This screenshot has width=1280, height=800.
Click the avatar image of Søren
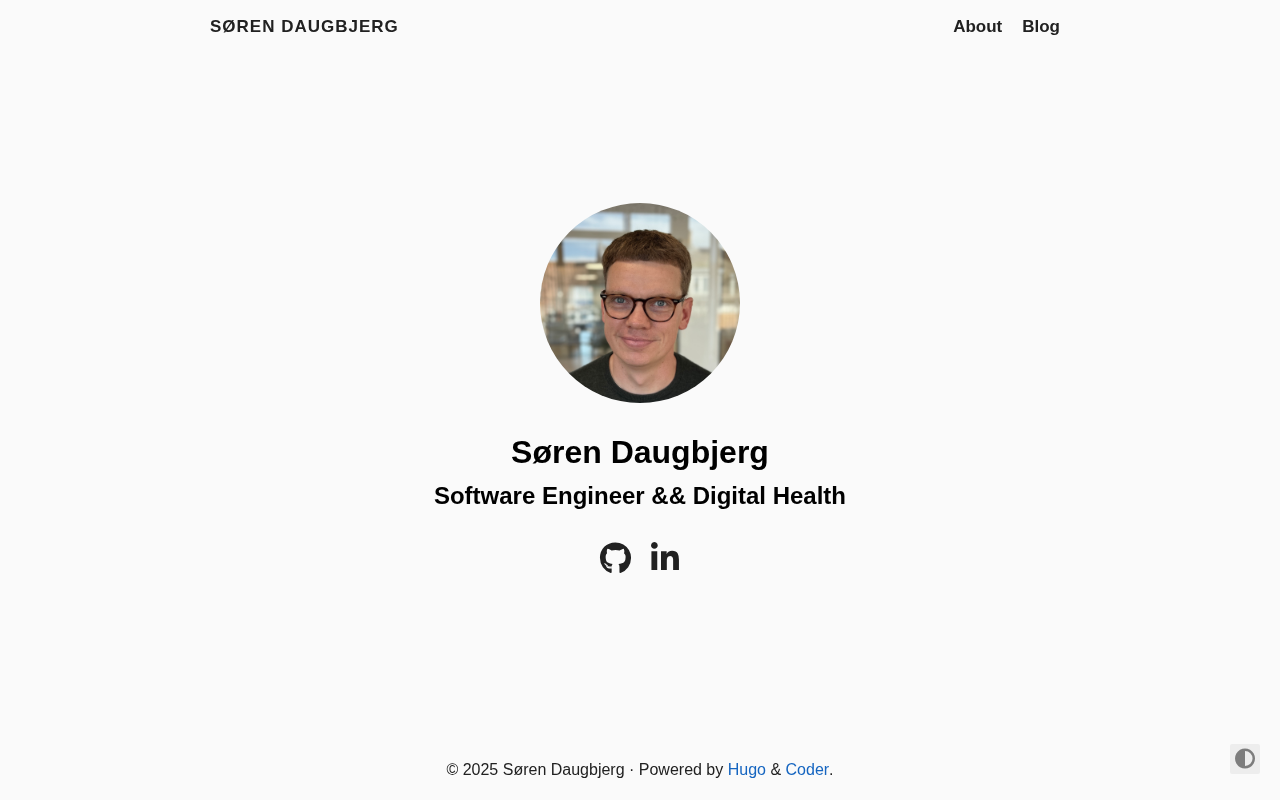[x=640, y=303]
